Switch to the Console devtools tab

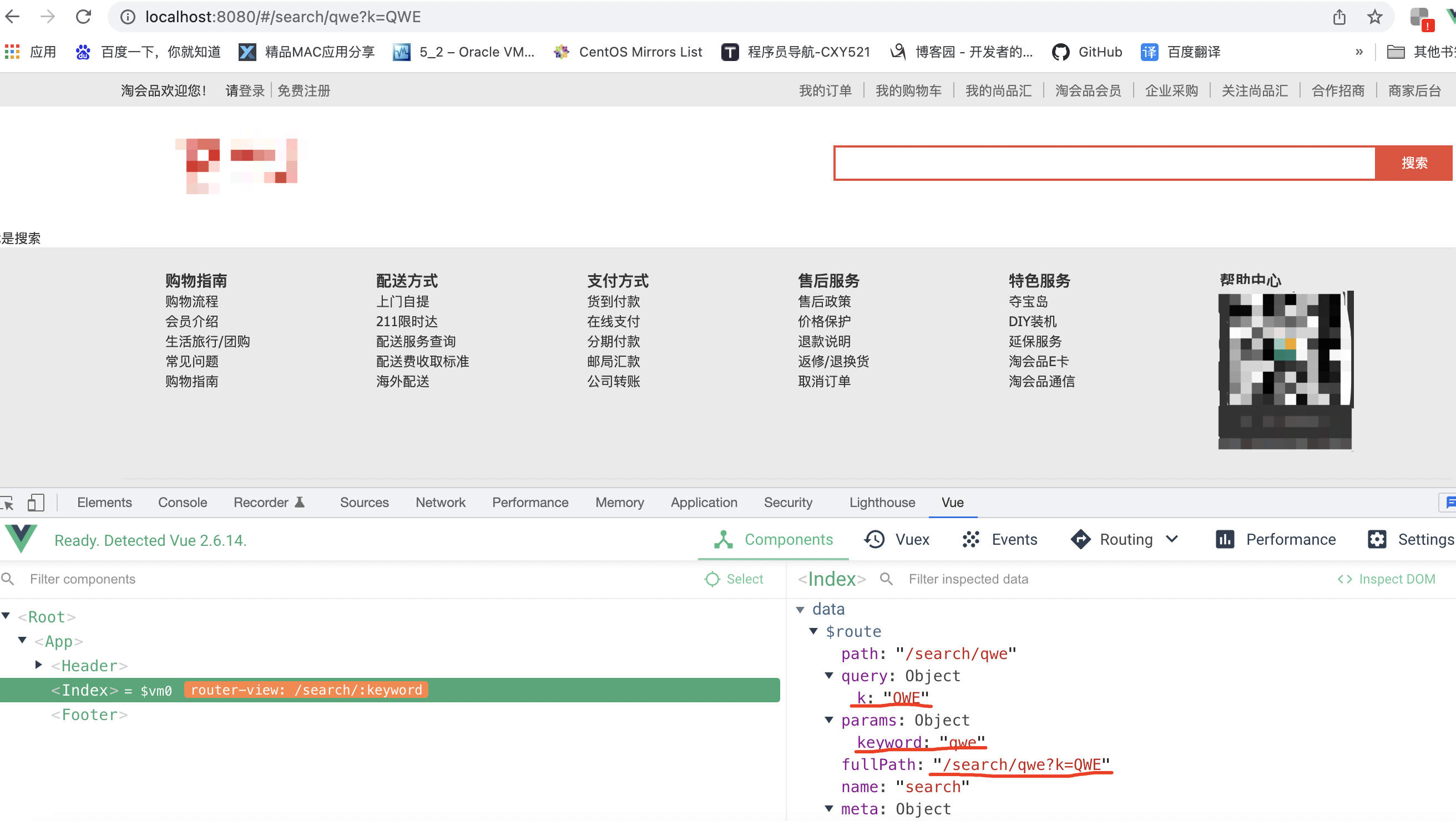[182, 503]
